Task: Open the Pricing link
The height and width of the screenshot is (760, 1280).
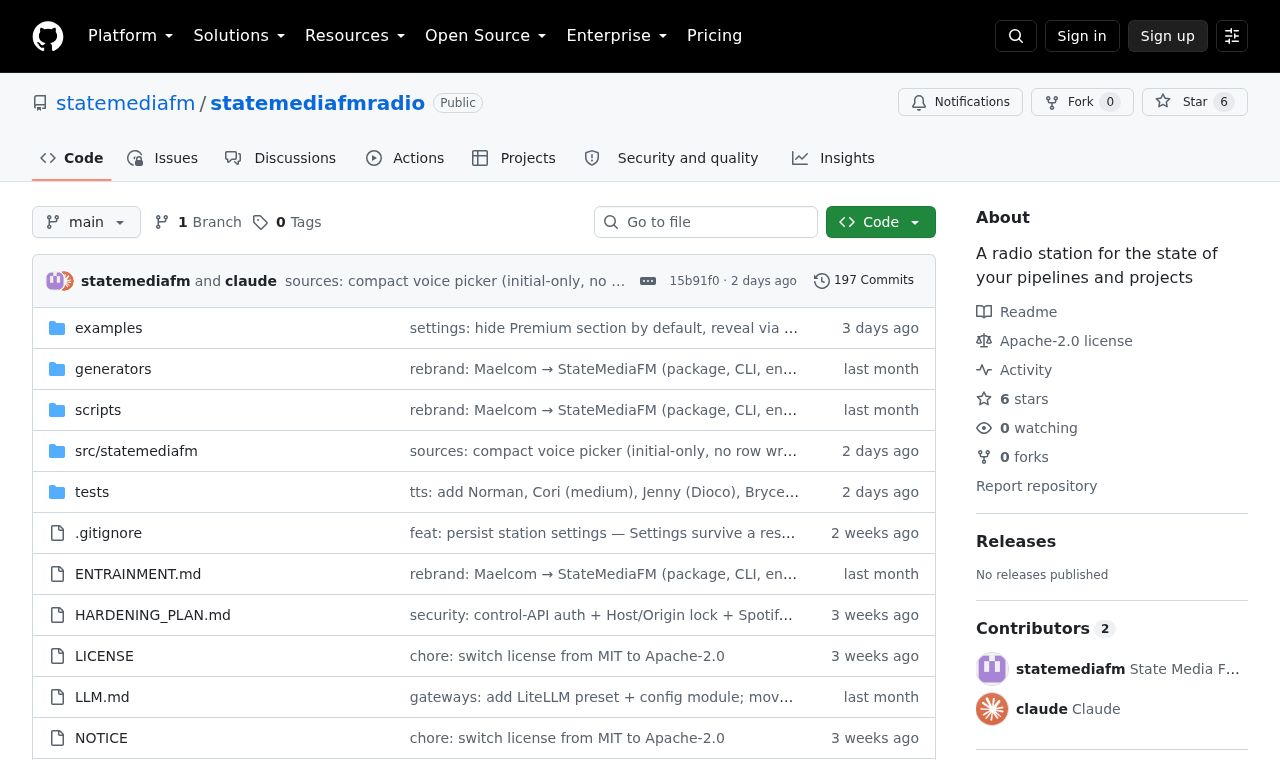Action: pyautogui.click(x=715, y=36)
